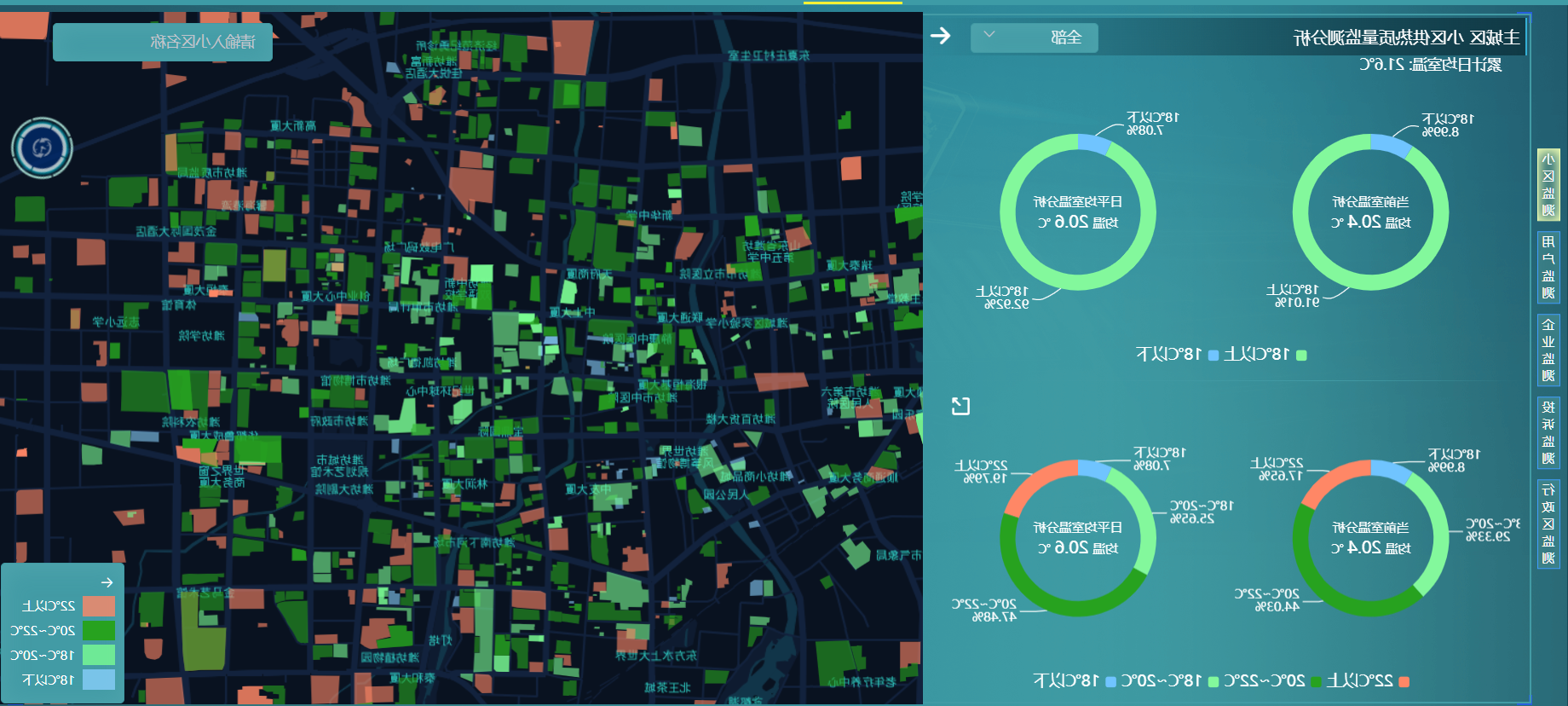Click the blue 18°C以下 map legend swatch
The height and width of the screenshot is (706, 1568).
[x=99, y=680]
